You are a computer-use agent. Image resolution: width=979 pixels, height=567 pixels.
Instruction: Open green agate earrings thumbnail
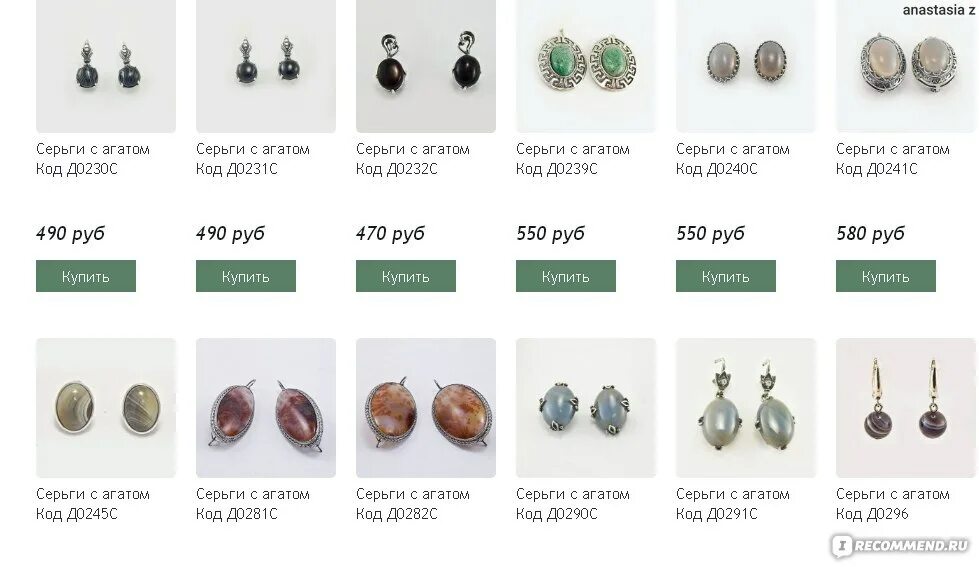point(586,65)
